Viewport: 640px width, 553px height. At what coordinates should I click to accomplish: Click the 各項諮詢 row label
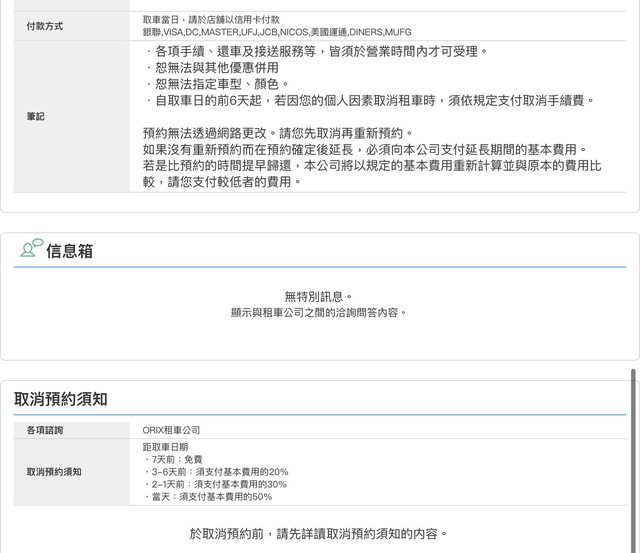[x=45, y=430]
